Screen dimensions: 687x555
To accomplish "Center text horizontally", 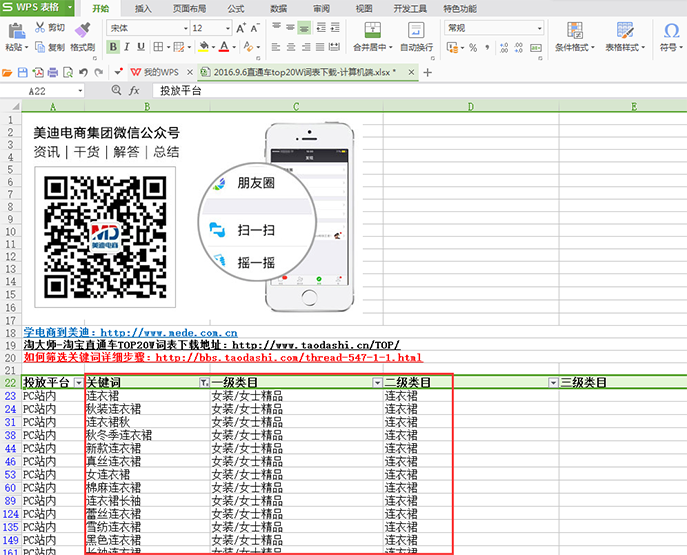I will tap(290, 47).
